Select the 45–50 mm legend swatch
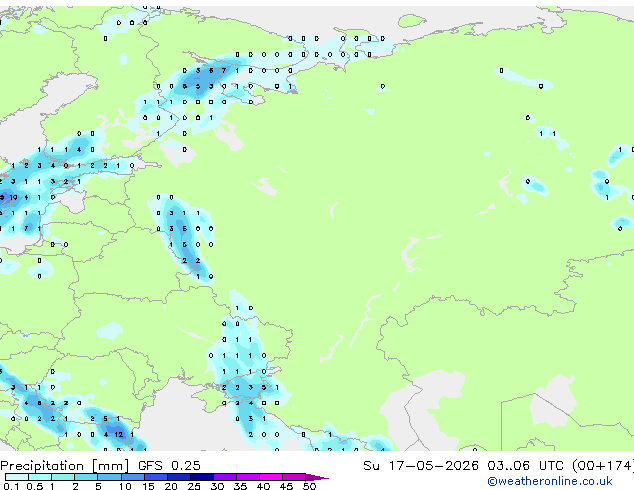 [x=294, y=477]
